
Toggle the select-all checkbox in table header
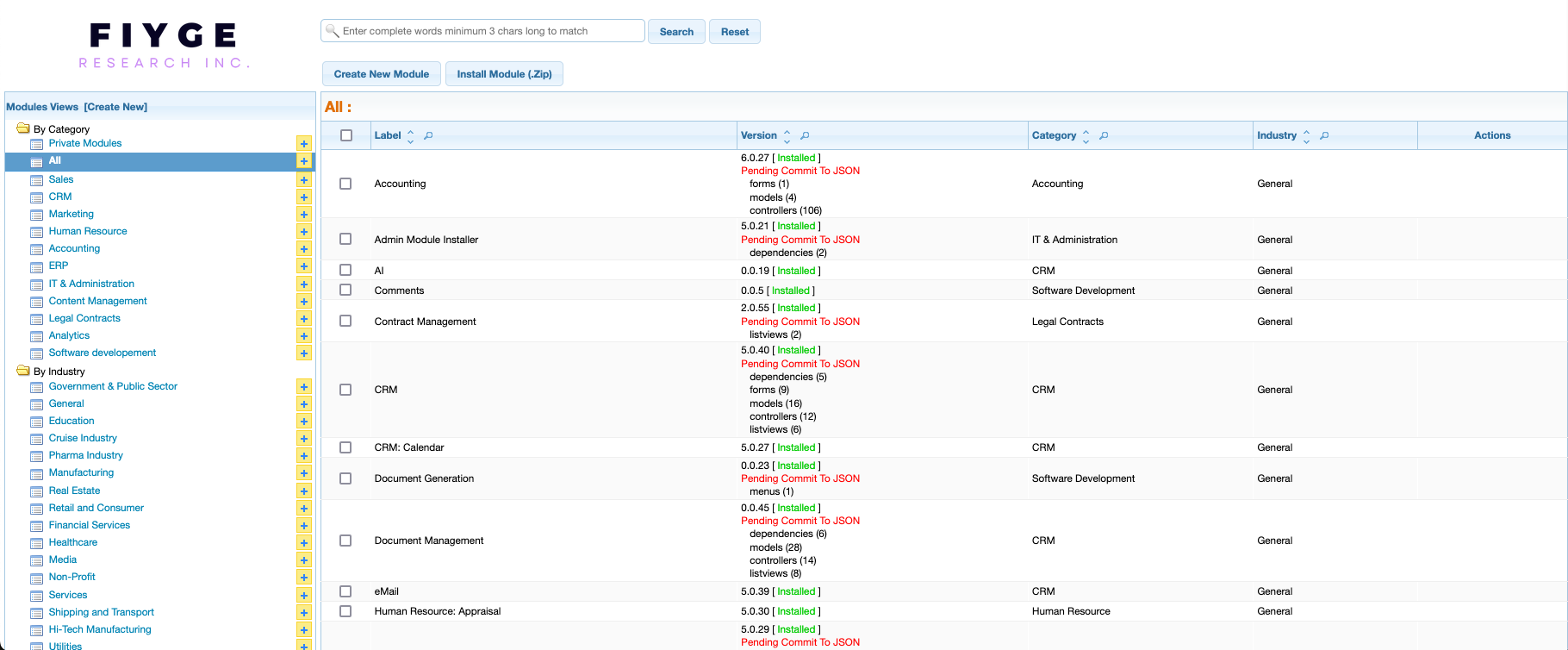tap(346, 135)
